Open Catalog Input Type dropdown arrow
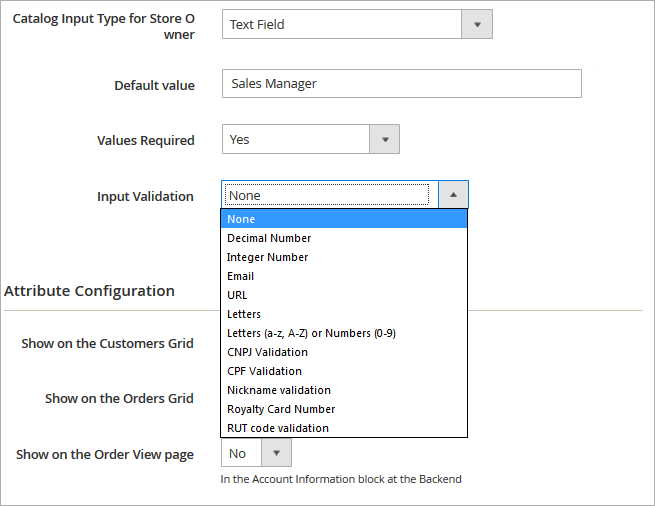The width and height of the screenshot is (655, 506). pos(477,24)
